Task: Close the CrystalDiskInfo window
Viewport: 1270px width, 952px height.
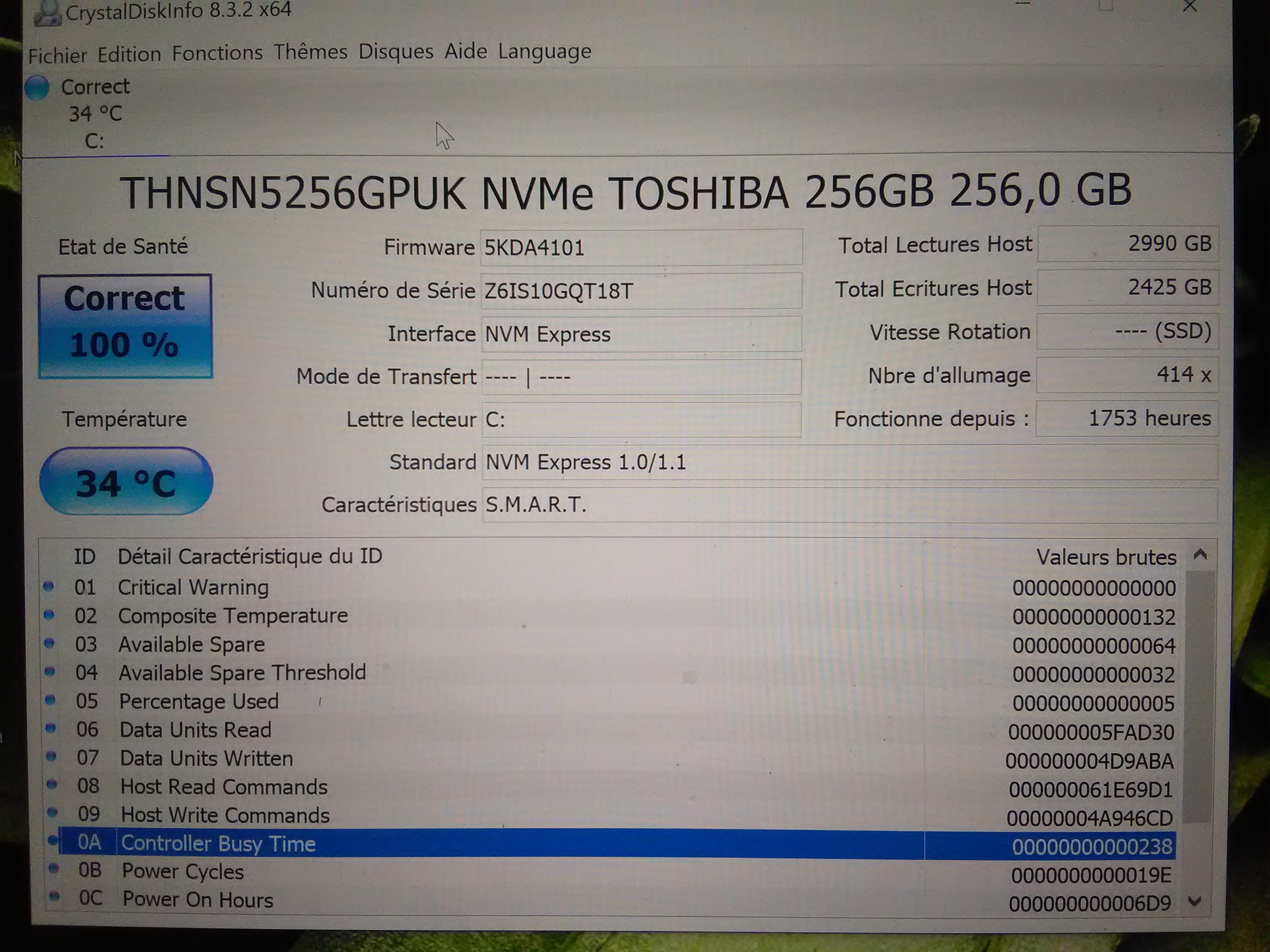Action: 1189,7
